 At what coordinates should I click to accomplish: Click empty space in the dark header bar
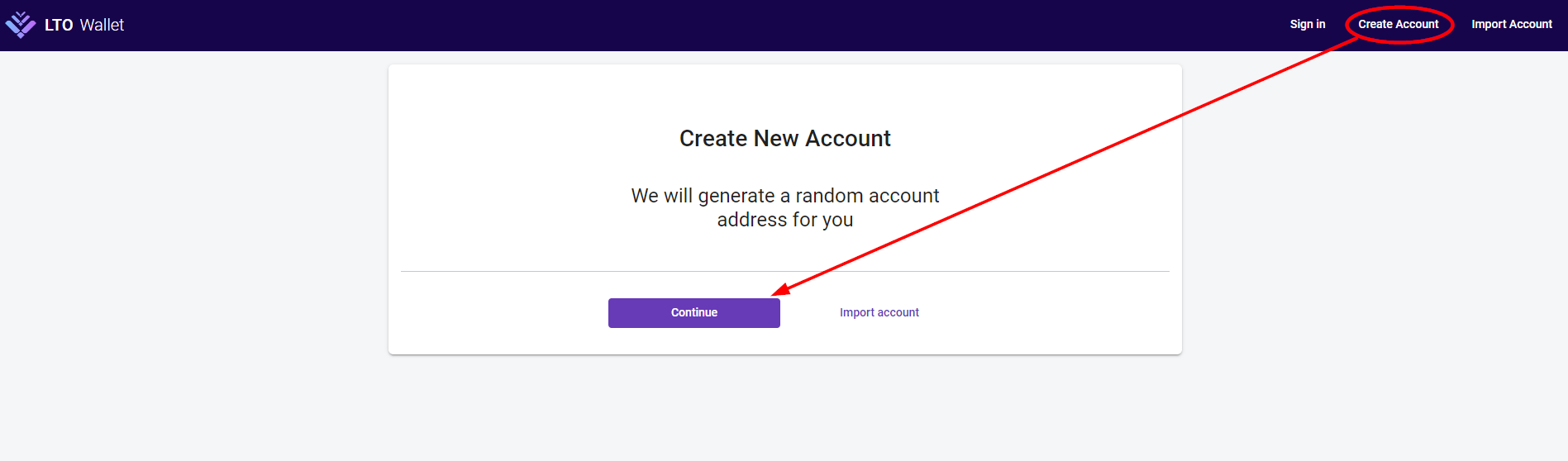tap(661, 25)
